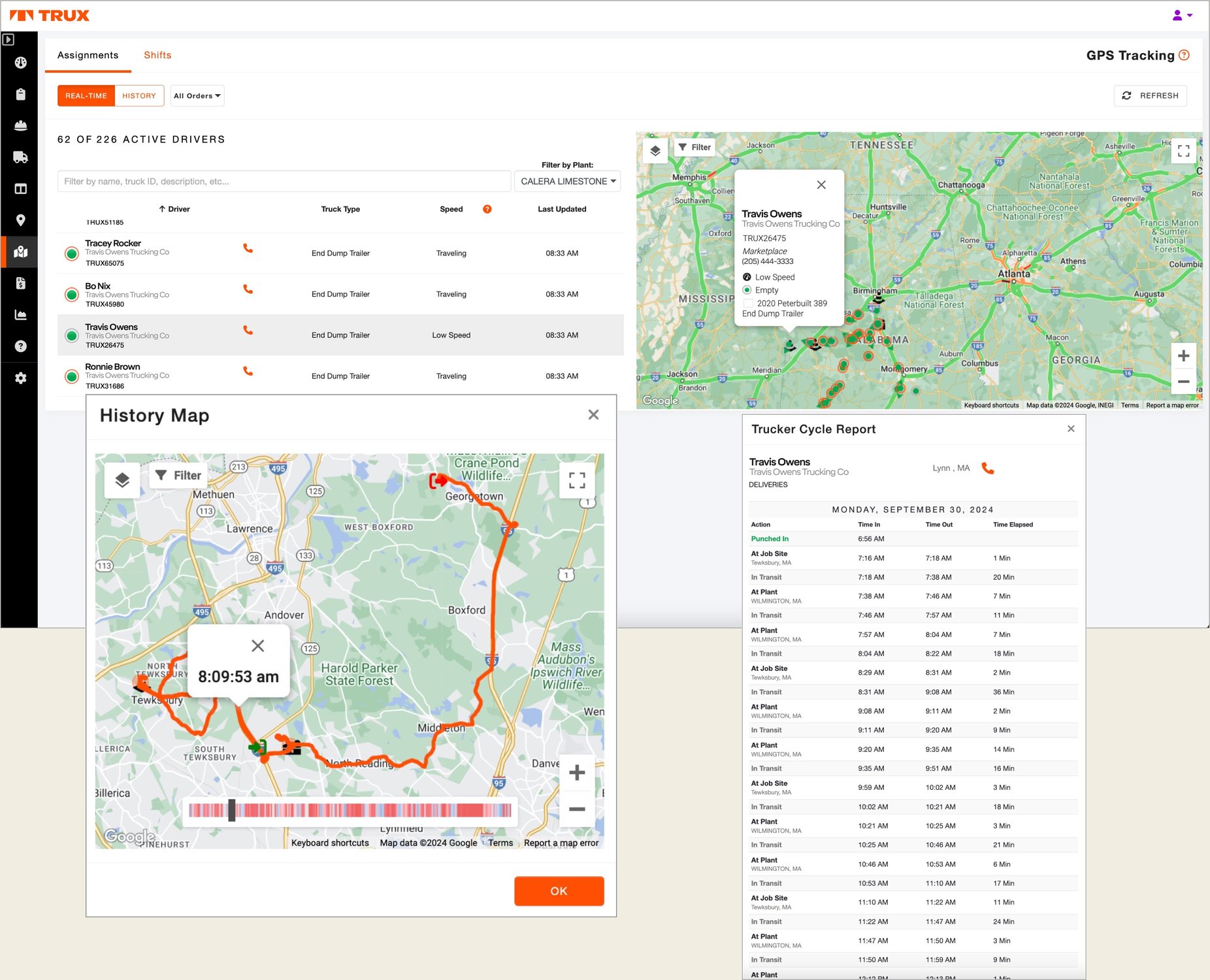Select the Assignments tab
The height and width of the screenshot is (980, 1210).
(88, 55)
